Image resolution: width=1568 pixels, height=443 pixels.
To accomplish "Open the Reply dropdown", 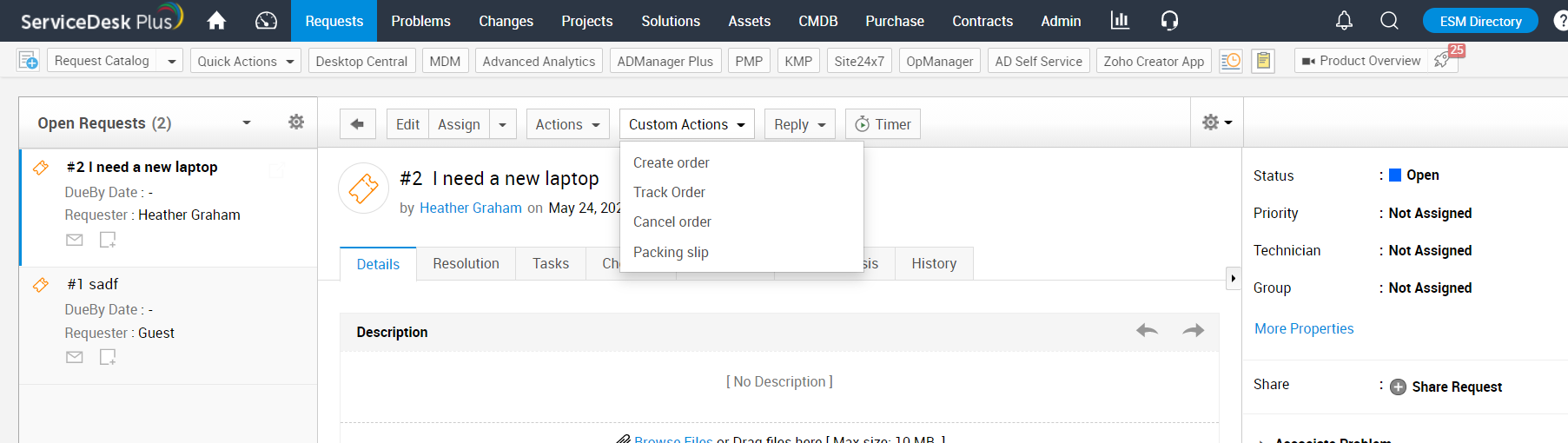I will pyautogui.click(x=799, y=124).
